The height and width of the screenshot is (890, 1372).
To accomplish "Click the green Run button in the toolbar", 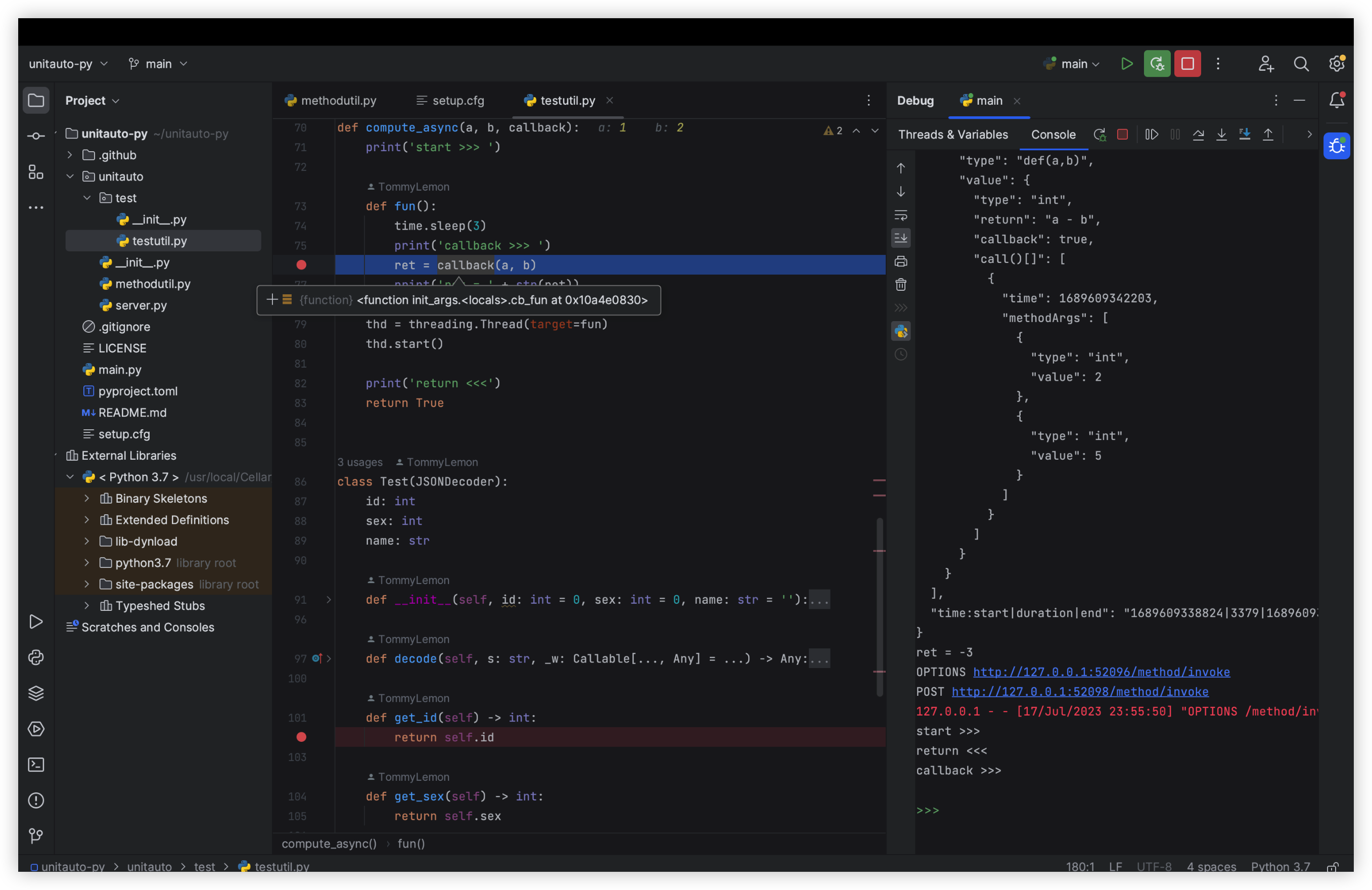I will point(1126,63).
